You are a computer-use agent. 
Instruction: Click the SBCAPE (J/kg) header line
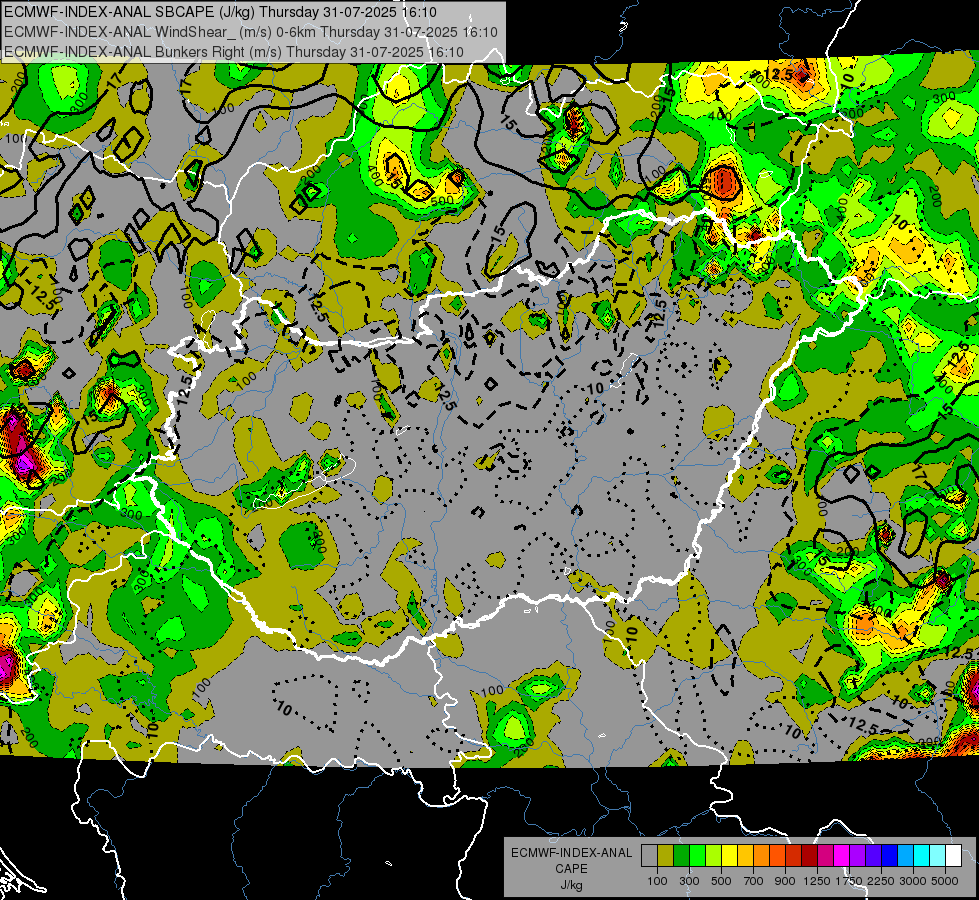tap(220, 12)
